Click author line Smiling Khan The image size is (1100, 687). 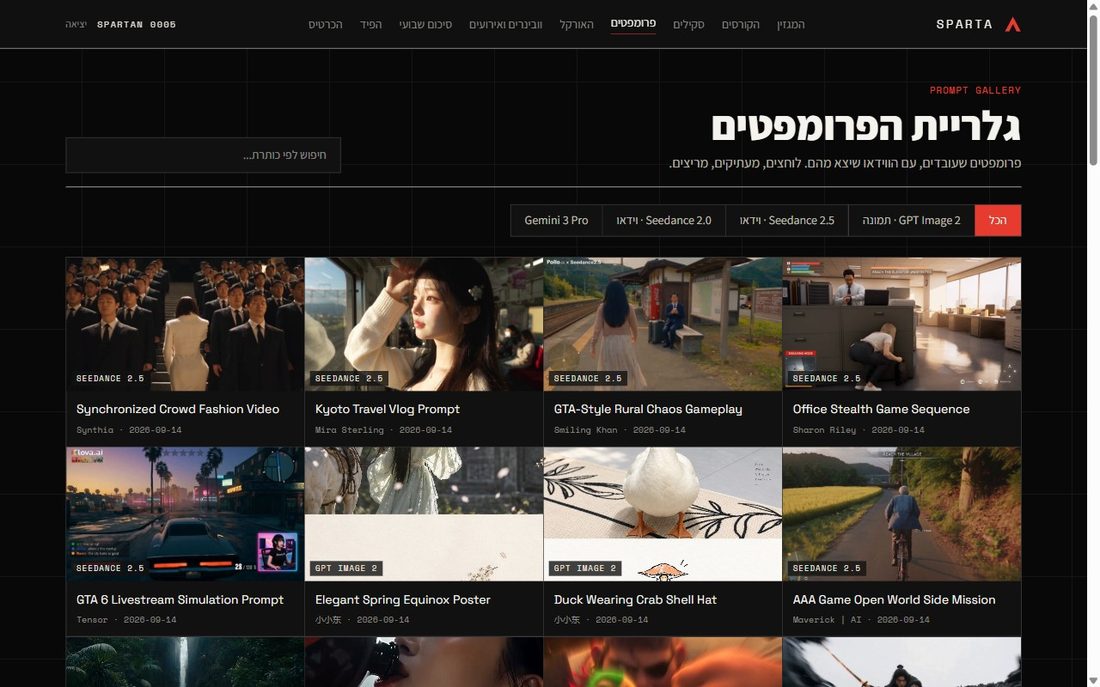[x=619, y=429]
